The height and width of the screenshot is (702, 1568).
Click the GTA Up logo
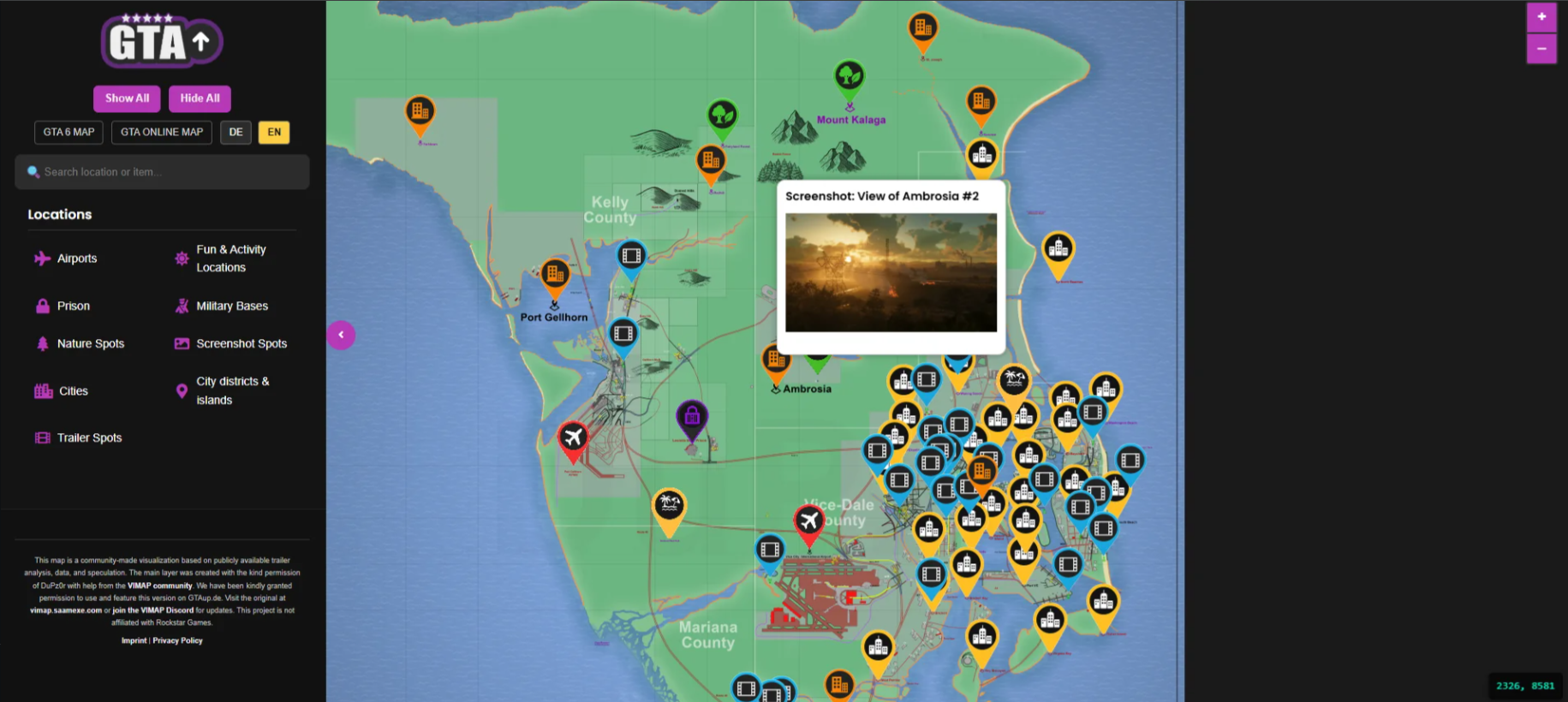pos(162,40)
